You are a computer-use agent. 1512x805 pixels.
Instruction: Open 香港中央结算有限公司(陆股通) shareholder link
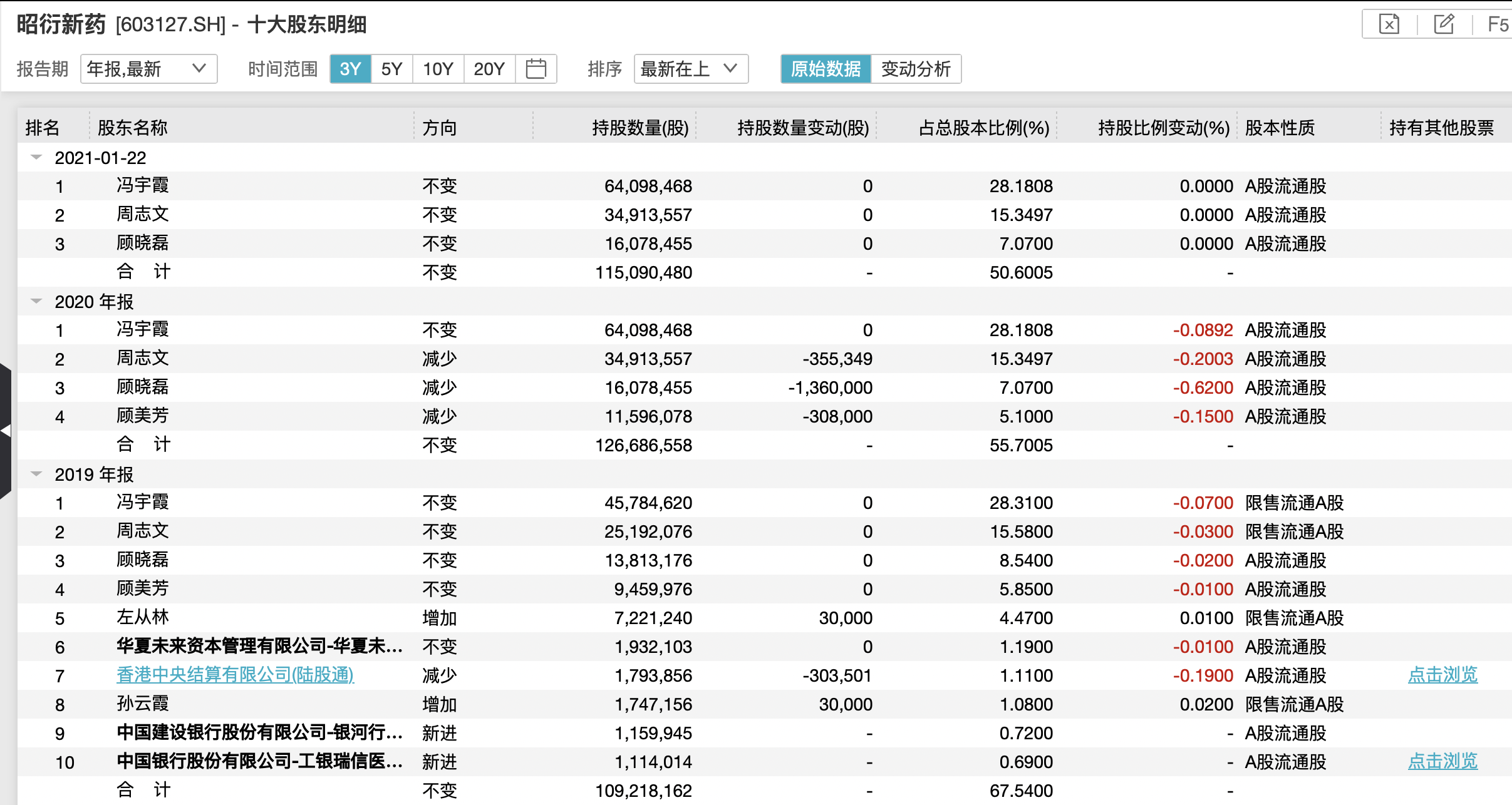(235, 675)
